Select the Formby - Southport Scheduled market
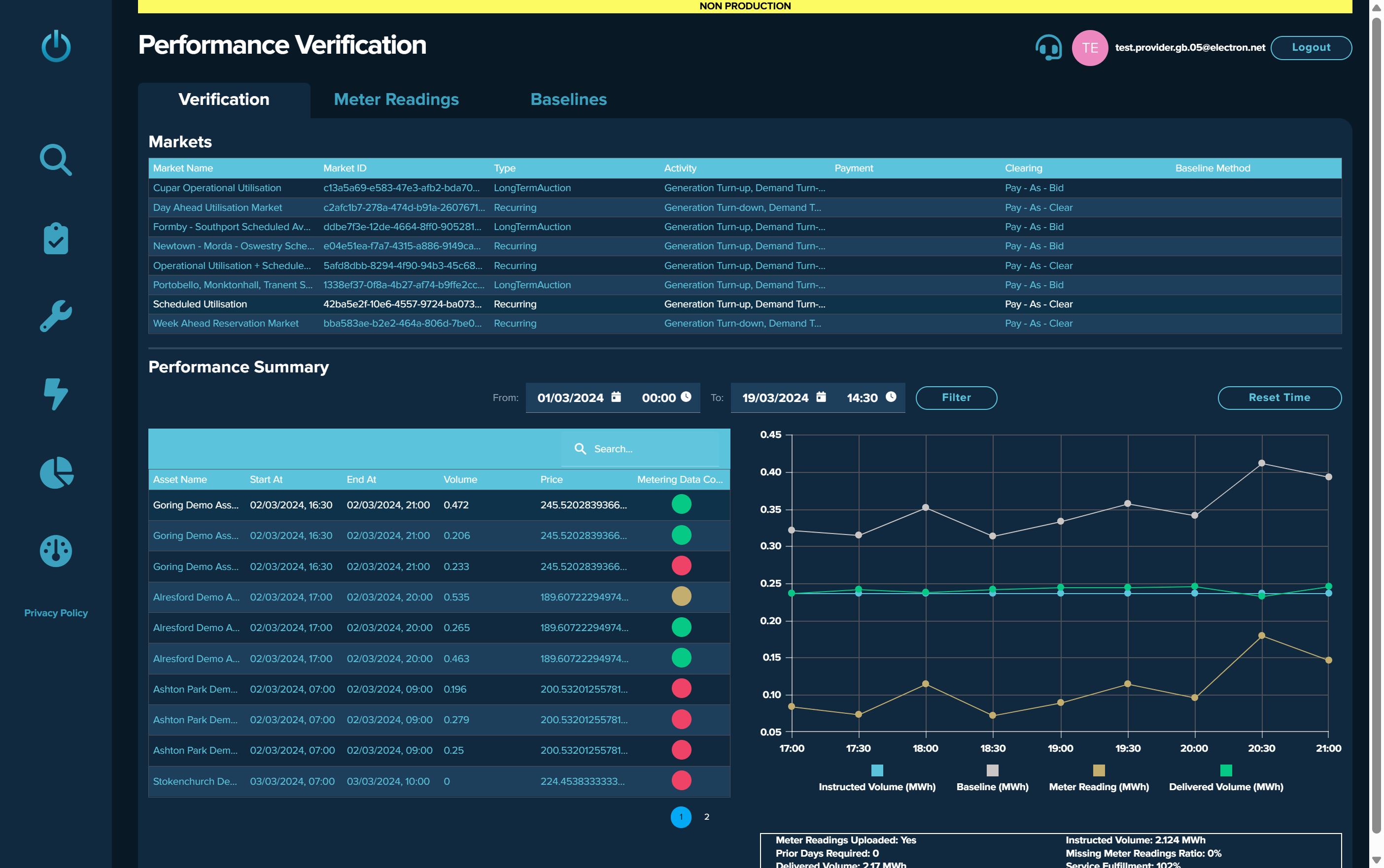The image size is (1384, 868). [745, 227]
